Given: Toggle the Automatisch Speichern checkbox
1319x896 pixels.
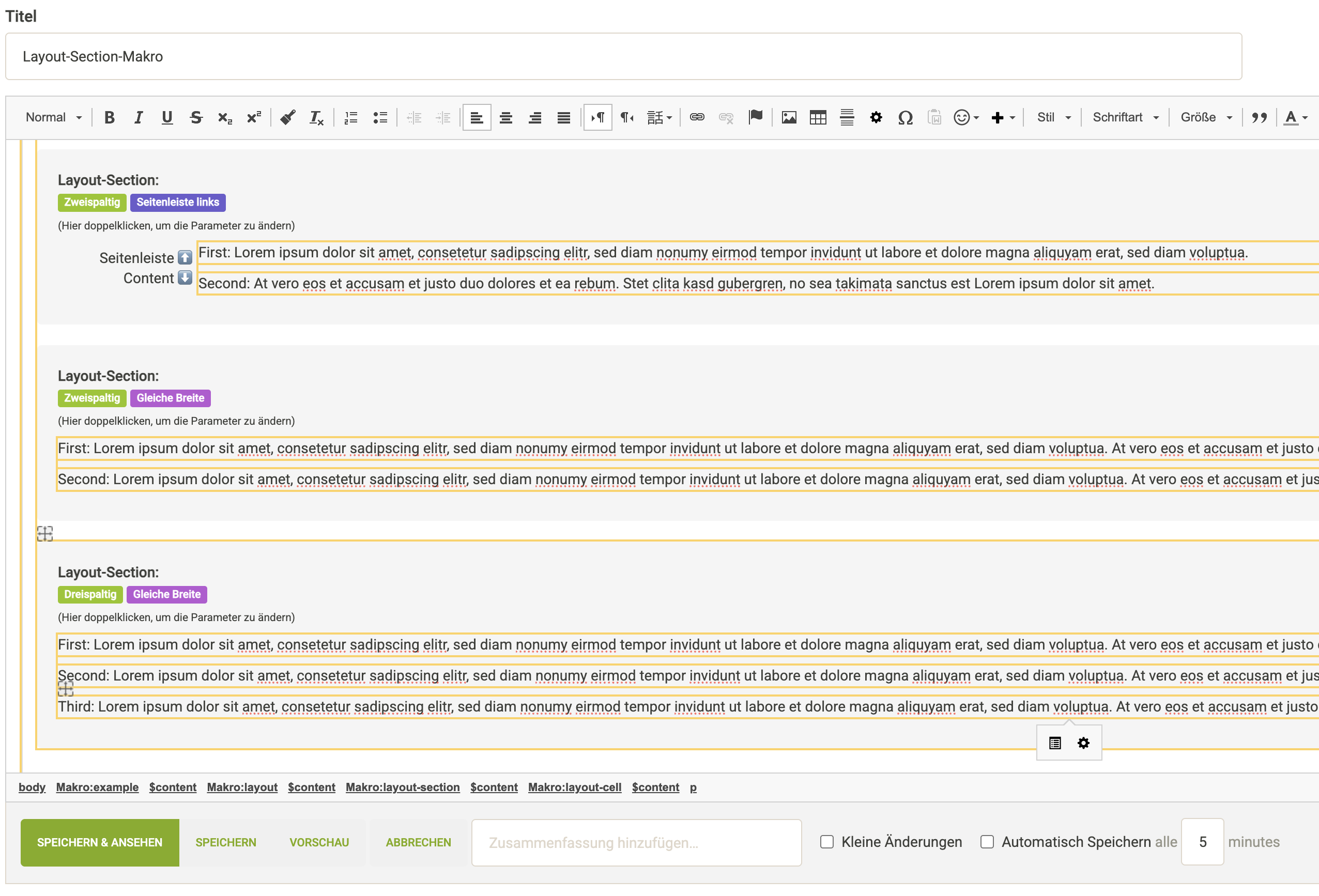Looking at the screenshot, I should pos(987,842).
